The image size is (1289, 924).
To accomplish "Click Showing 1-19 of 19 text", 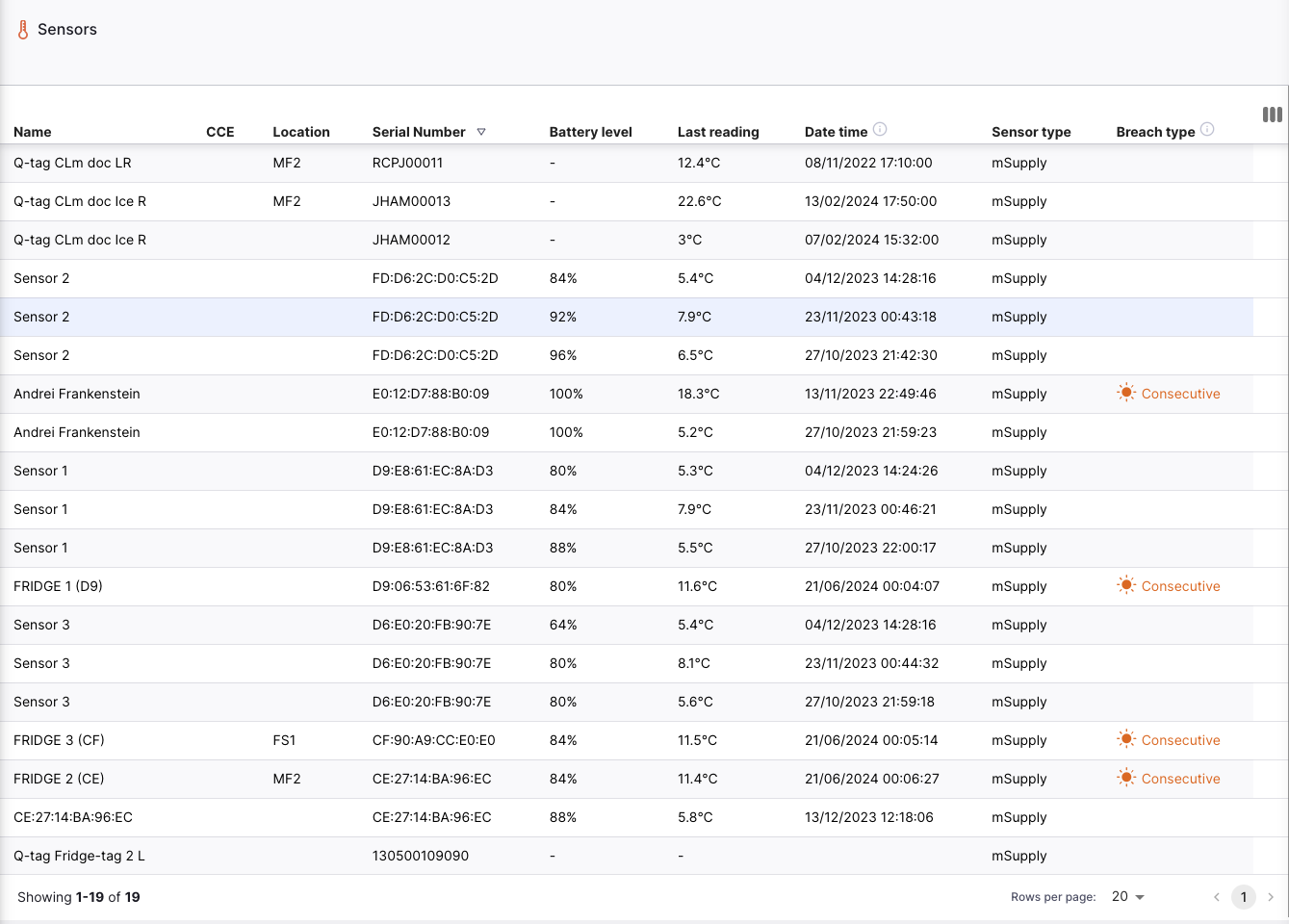I will pos(79,897).
